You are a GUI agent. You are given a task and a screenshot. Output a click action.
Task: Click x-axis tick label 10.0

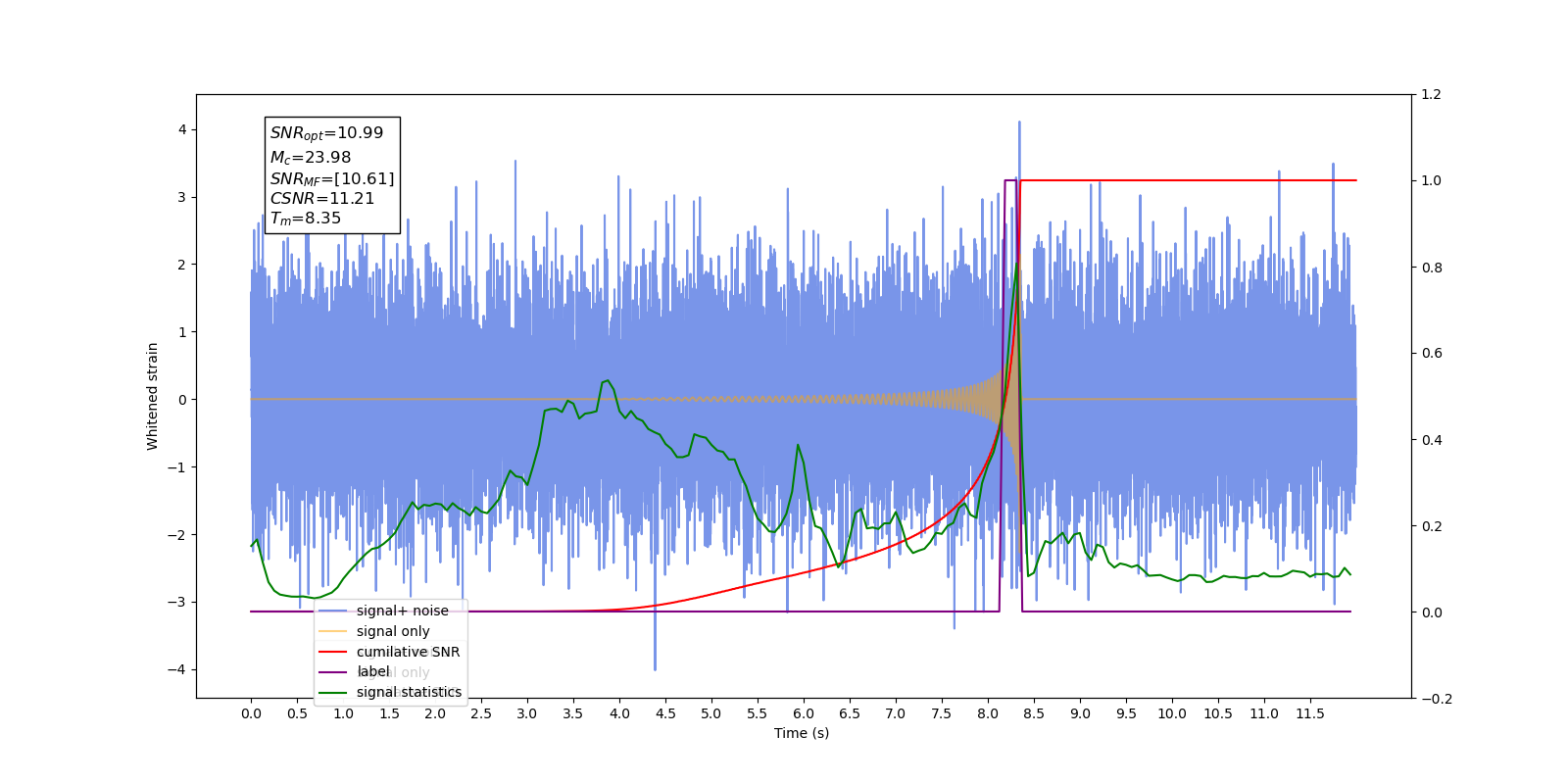coord(1172,713)
